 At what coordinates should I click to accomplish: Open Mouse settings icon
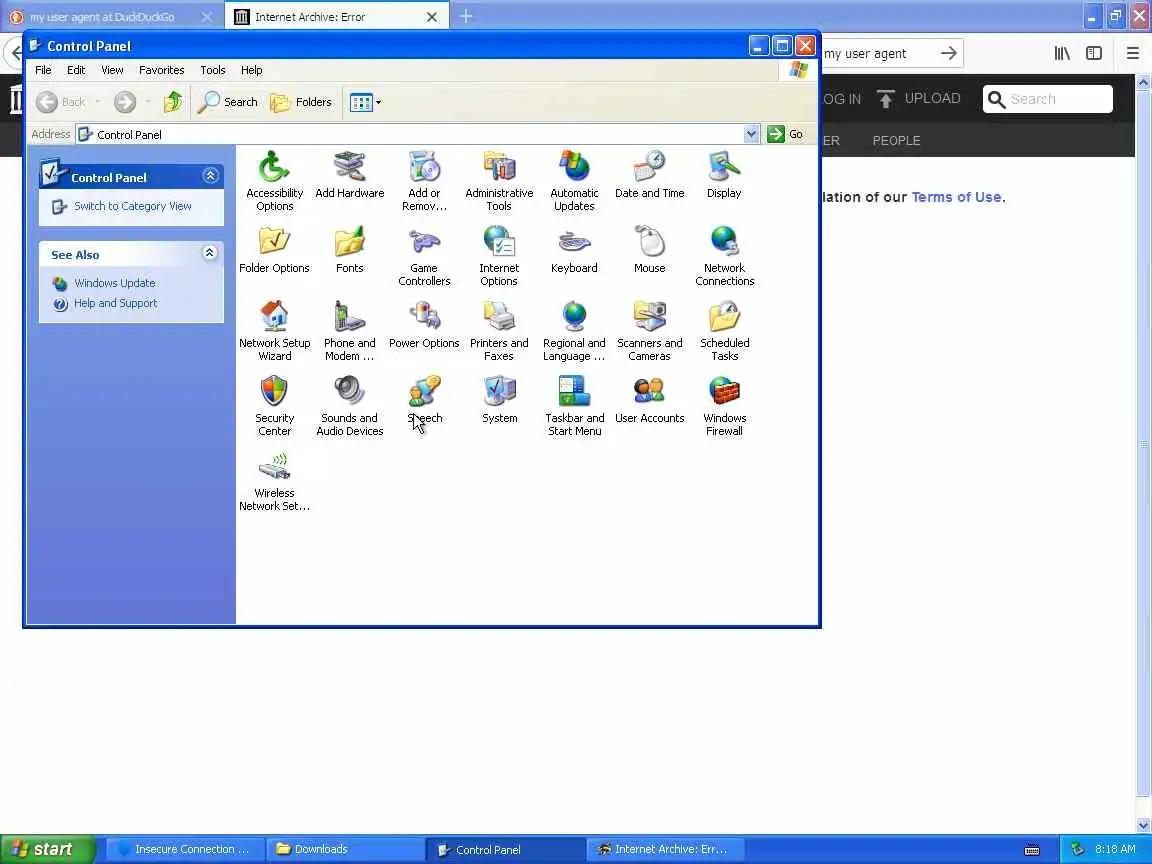(649, 250)
